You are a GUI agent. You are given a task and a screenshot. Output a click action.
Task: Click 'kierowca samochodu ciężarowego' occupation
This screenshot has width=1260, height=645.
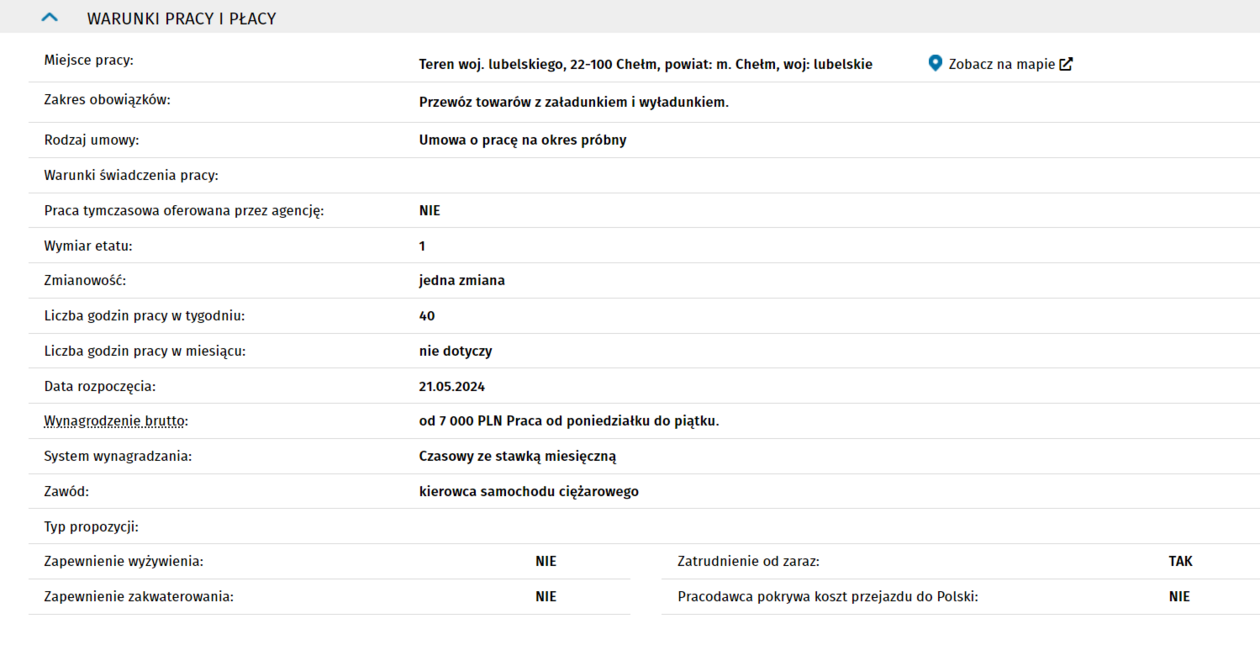point(528,491)
